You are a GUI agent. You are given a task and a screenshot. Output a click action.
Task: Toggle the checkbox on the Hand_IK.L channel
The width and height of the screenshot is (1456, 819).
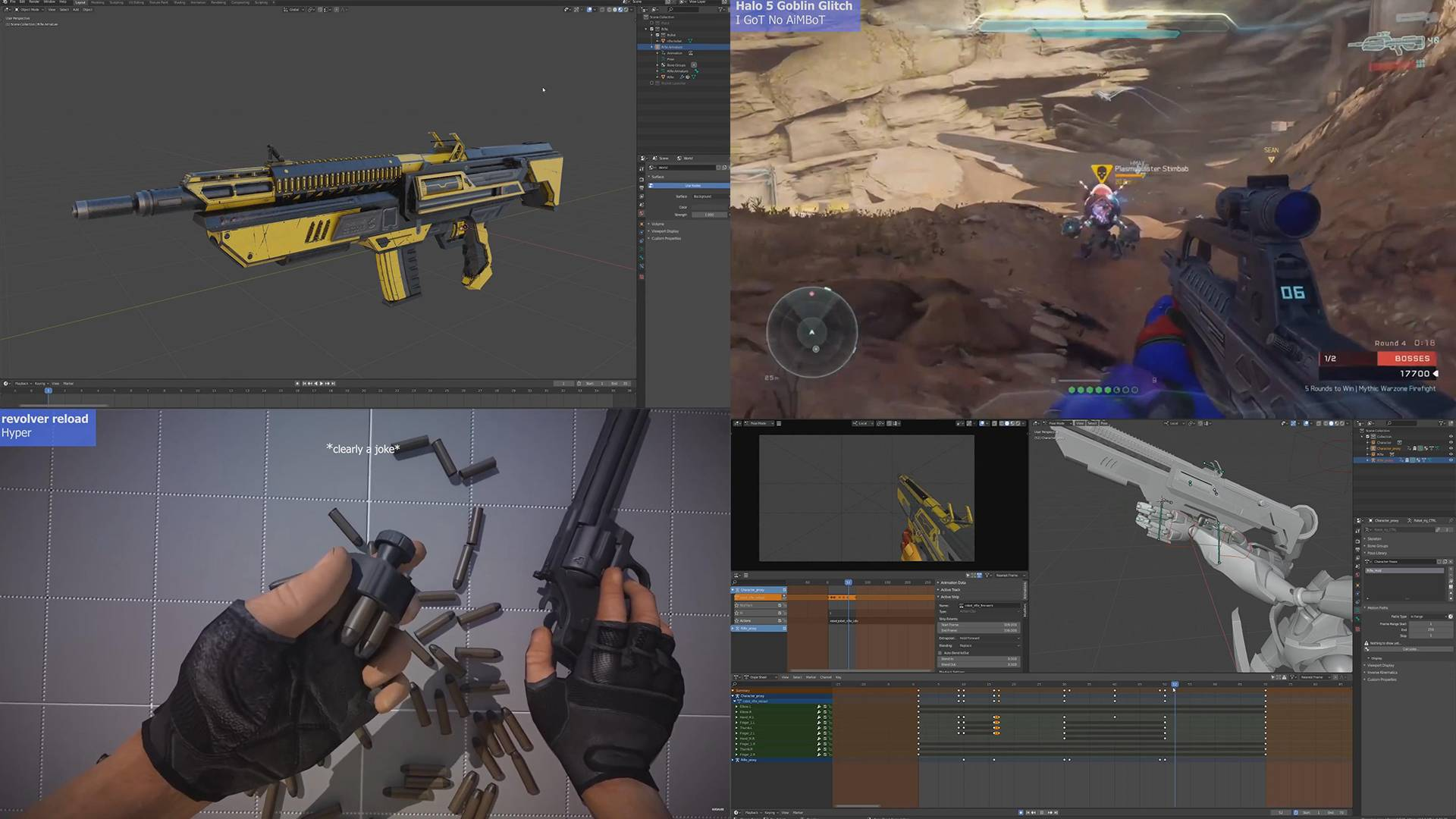coord(825,717)
